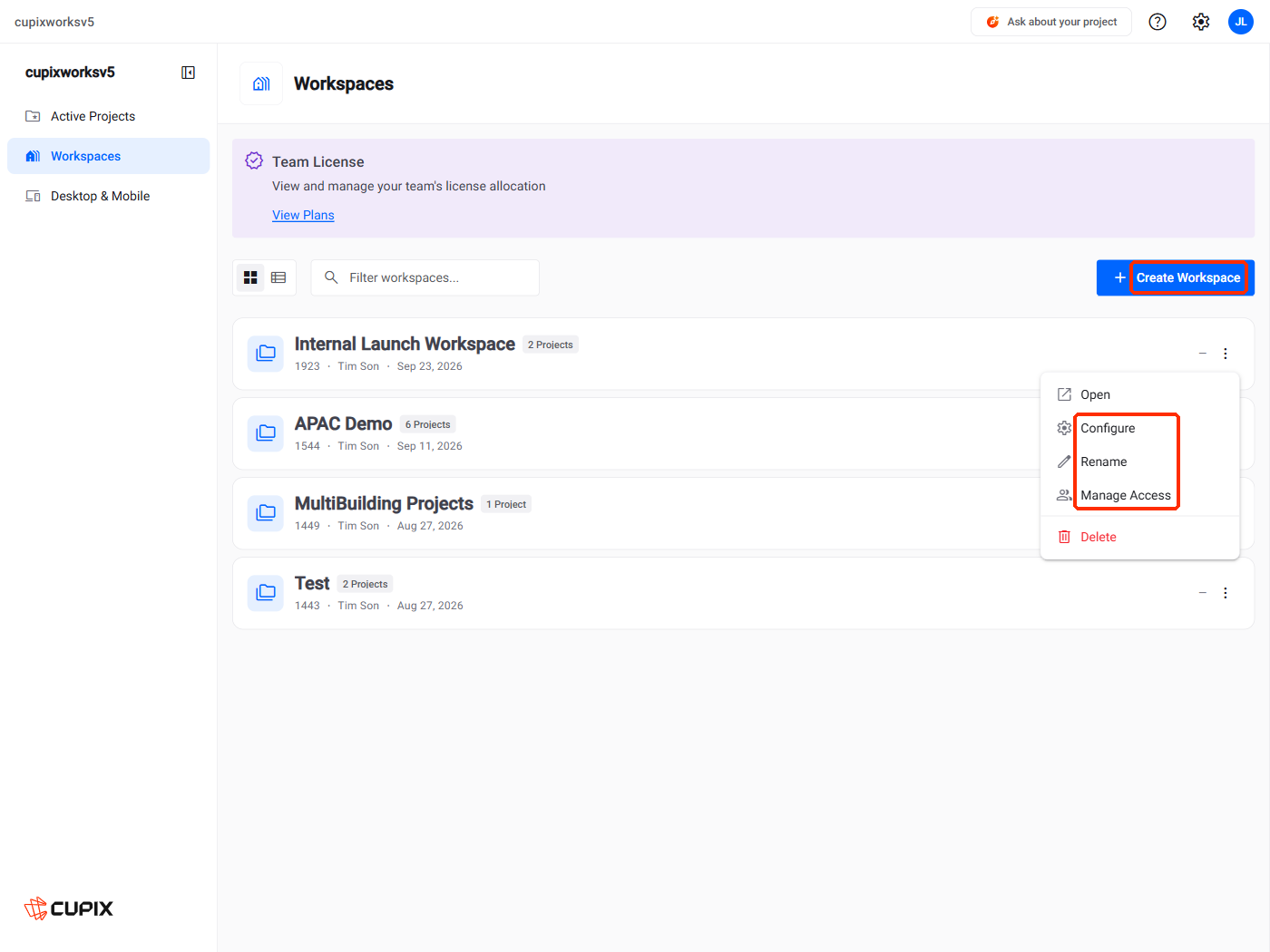This screenshot has height=952, width=1270.
Task: Click the APAC Demo folder icon
Action: 266,433
